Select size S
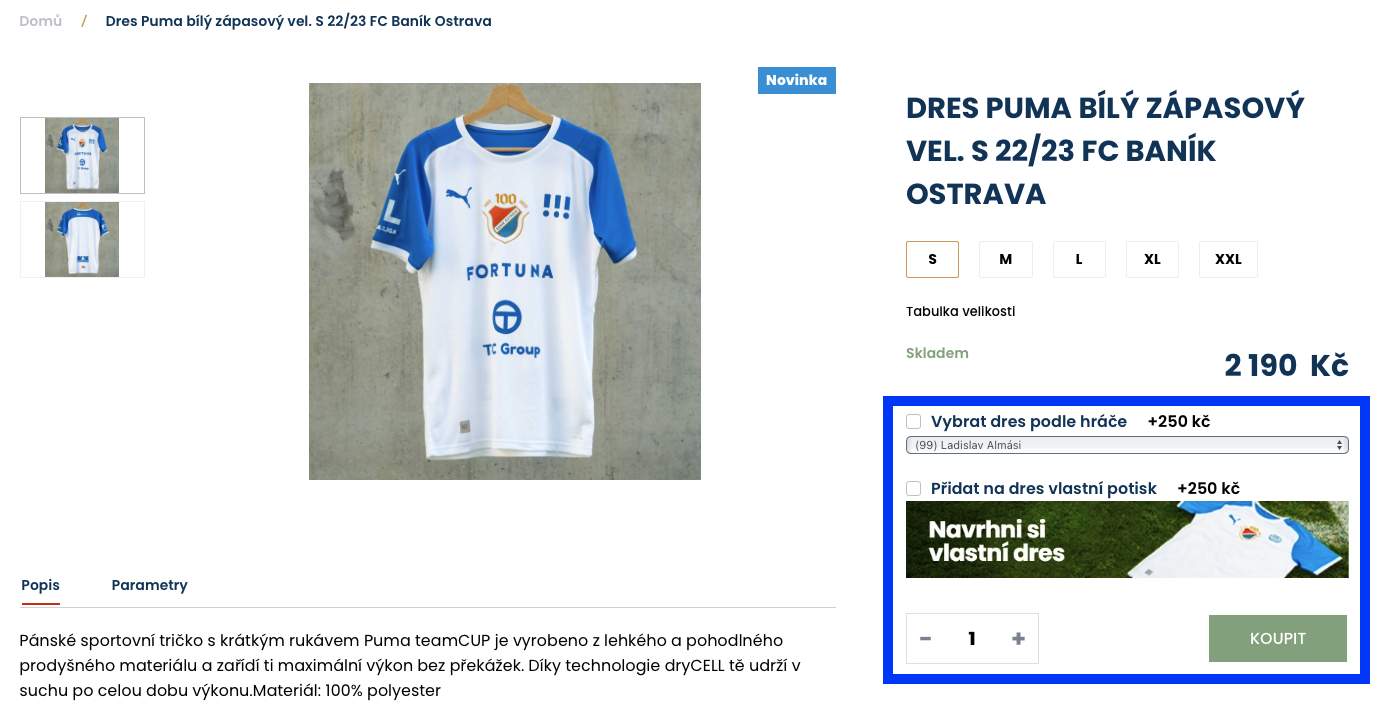 (932, 259)
